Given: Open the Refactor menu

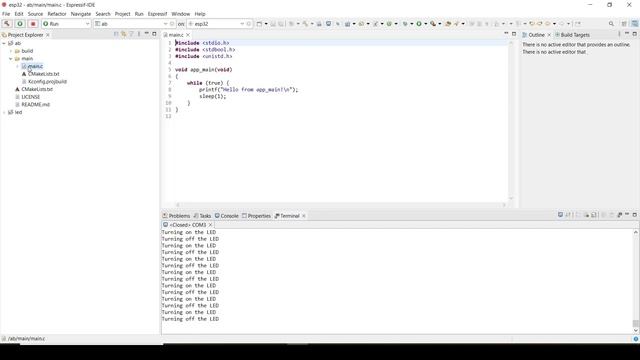Looking at the screenshot, I should click(x=57, y=14).
